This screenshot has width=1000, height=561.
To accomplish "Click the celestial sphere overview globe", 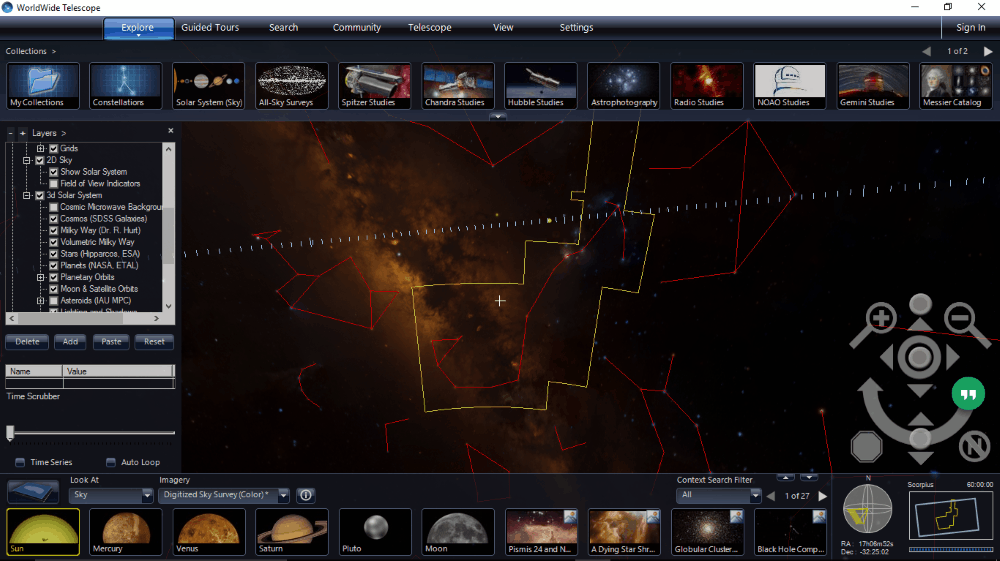I will point(867,509).
